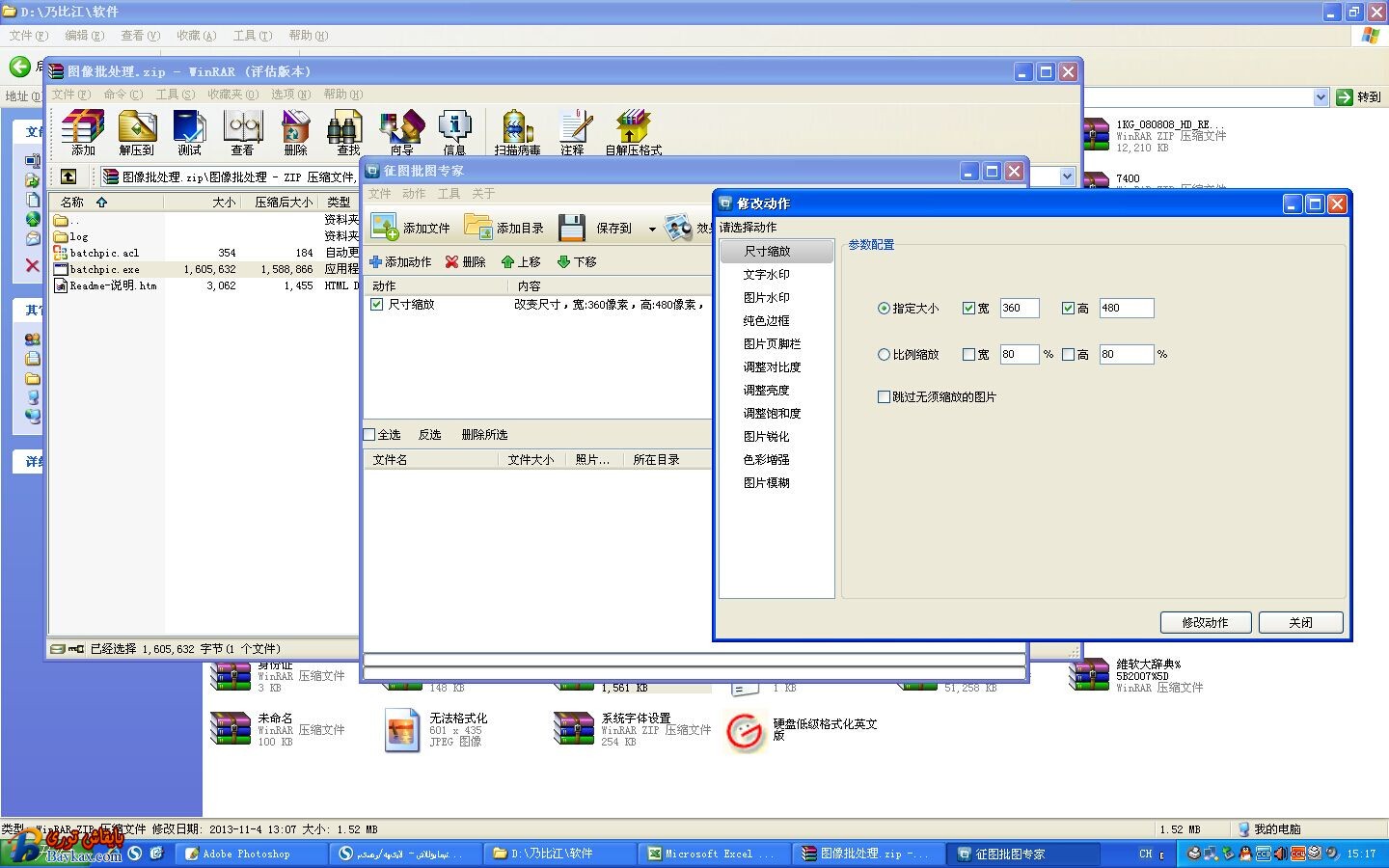
Task: Click the WinRAR SFX (自解压格式) icon
Action: click(x=633, y=131)
